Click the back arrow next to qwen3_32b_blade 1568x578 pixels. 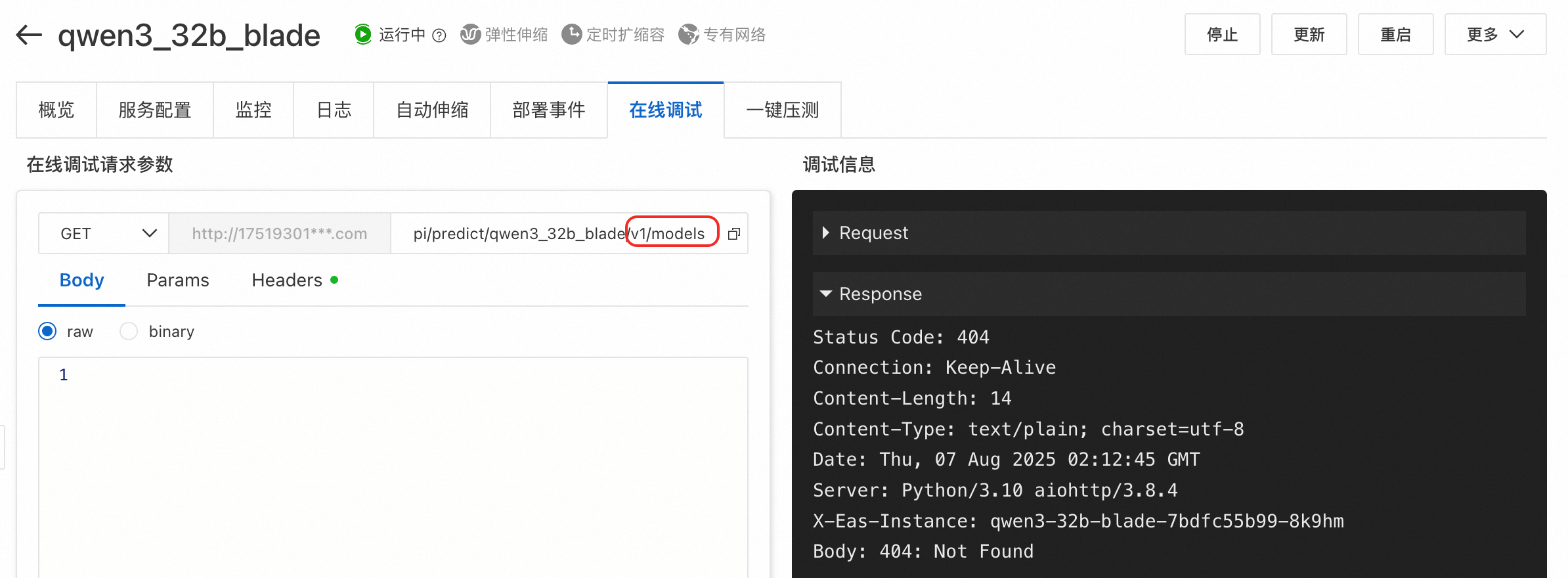pos(29,35)
